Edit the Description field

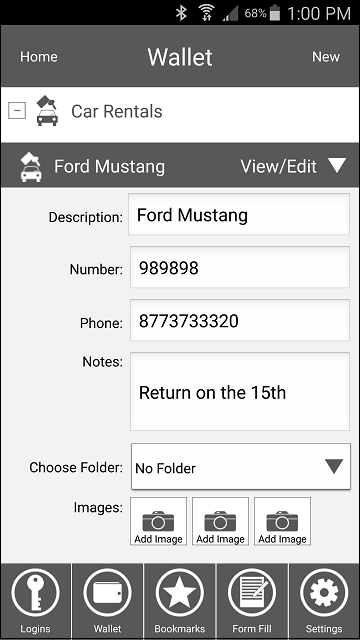[x=239, y=214]
